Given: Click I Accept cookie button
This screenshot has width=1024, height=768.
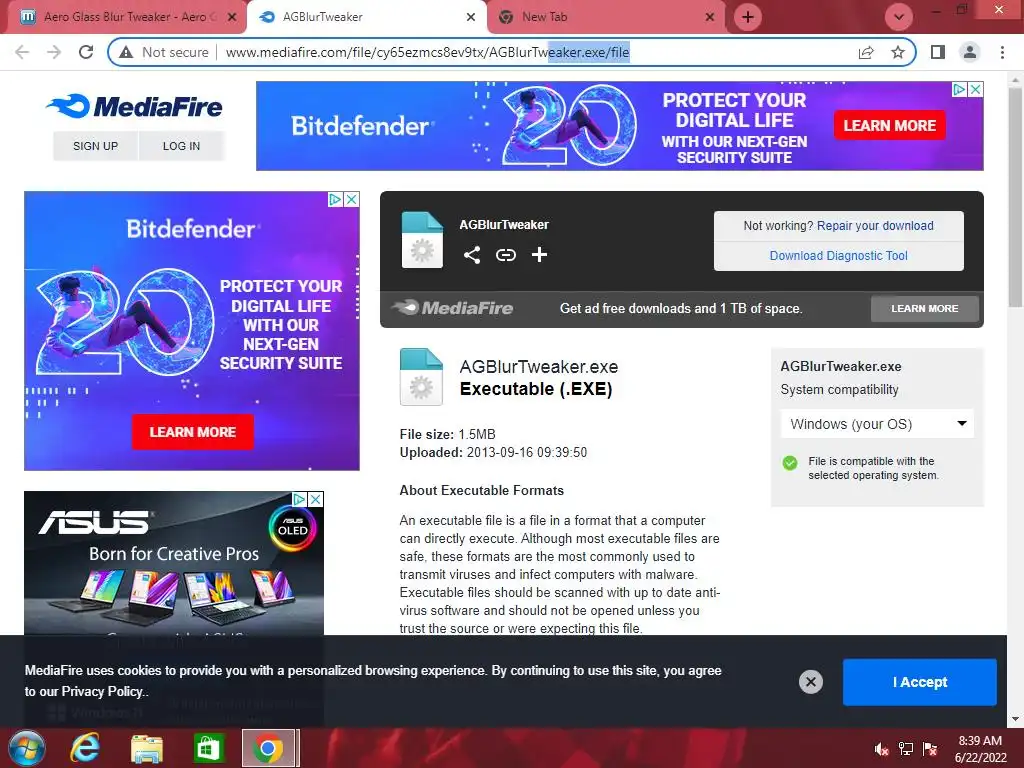Looking at the screenshot, I should coord(920,682).
